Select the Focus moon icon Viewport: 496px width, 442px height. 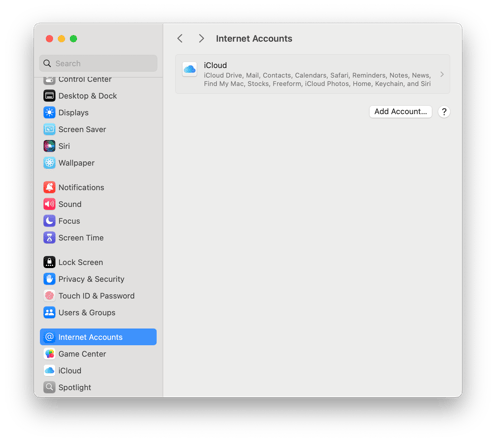tap(49, 221)
